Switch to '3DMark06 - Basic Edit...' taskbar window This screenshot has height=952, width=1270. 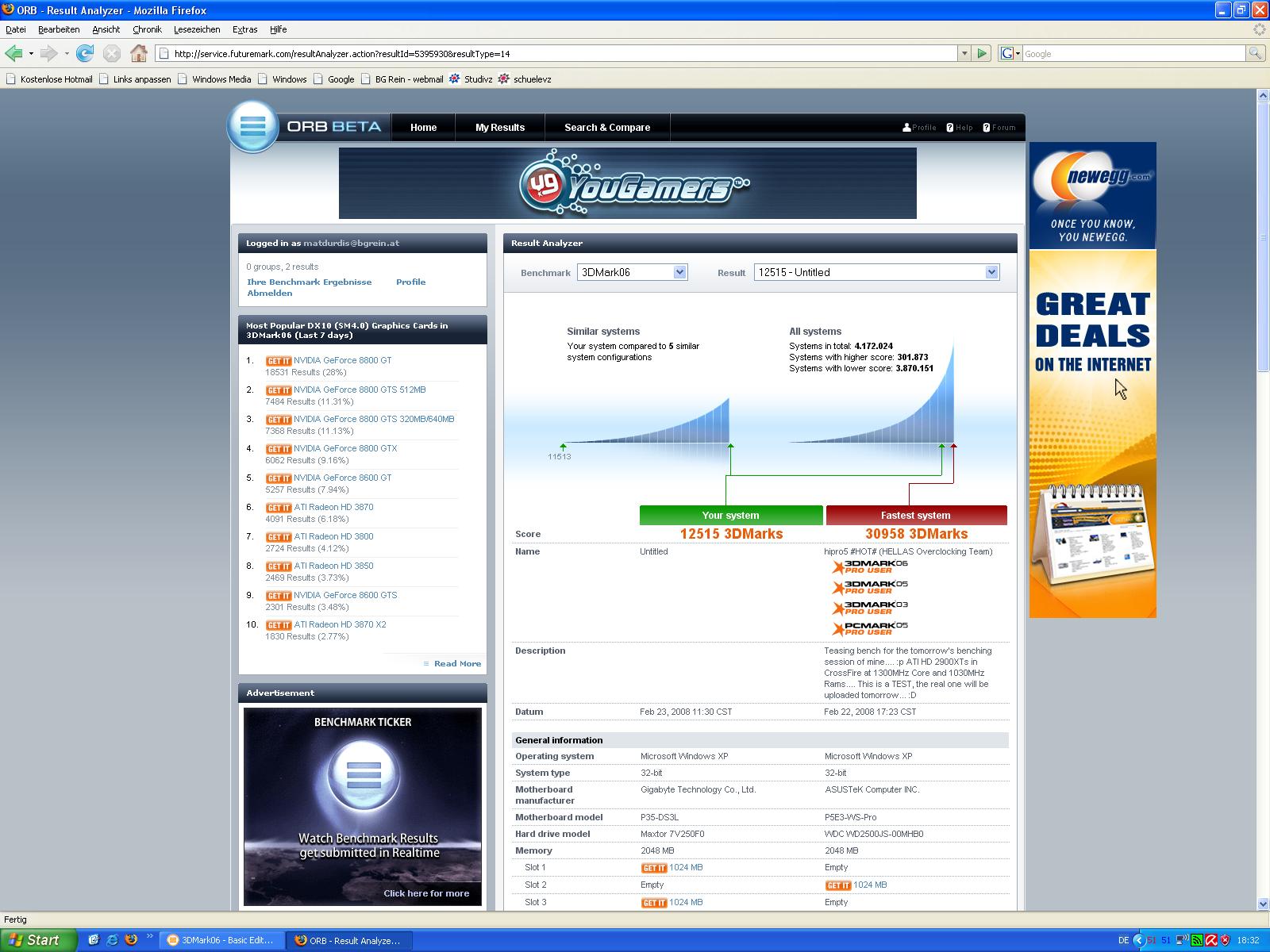tap(221, 940)
